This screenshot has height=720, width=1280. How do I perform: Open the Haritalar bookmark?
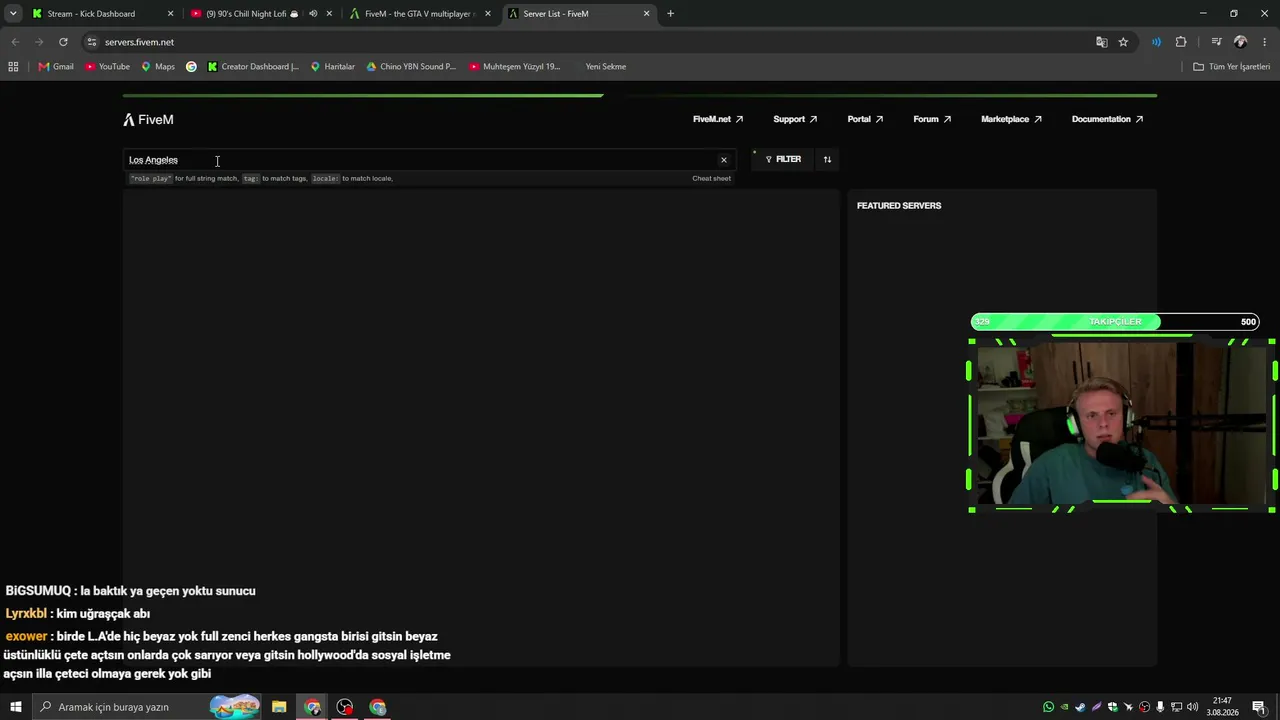(x=333, y=67)
